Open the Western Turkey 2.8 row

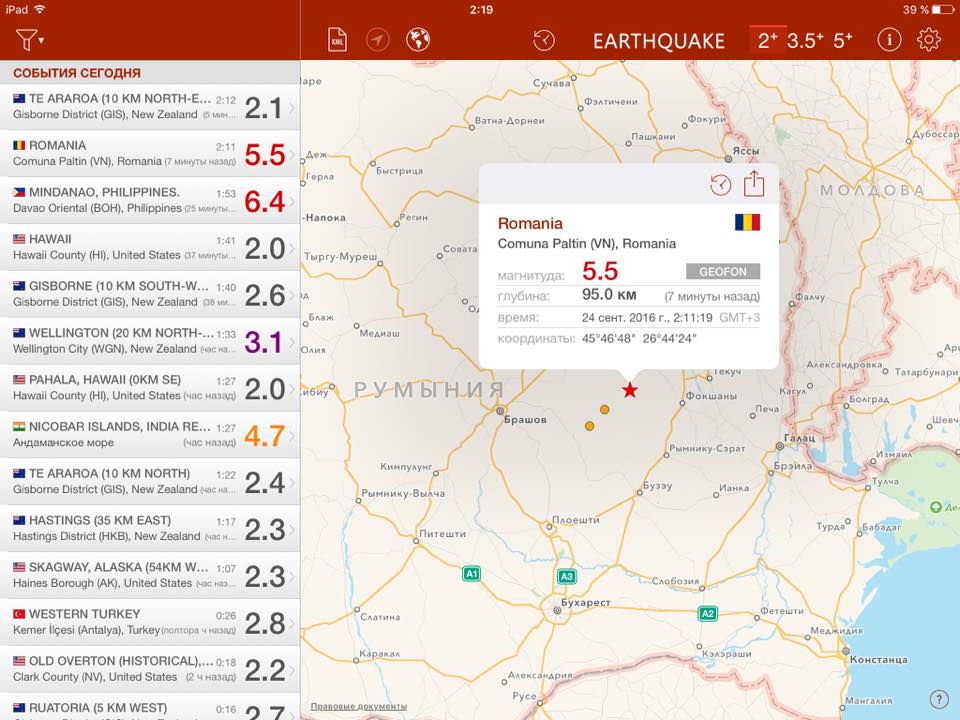150,622
